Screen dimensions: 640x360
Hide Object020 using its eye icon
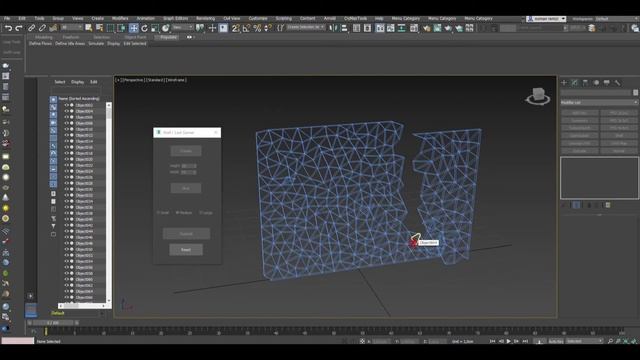pos(67,160)
